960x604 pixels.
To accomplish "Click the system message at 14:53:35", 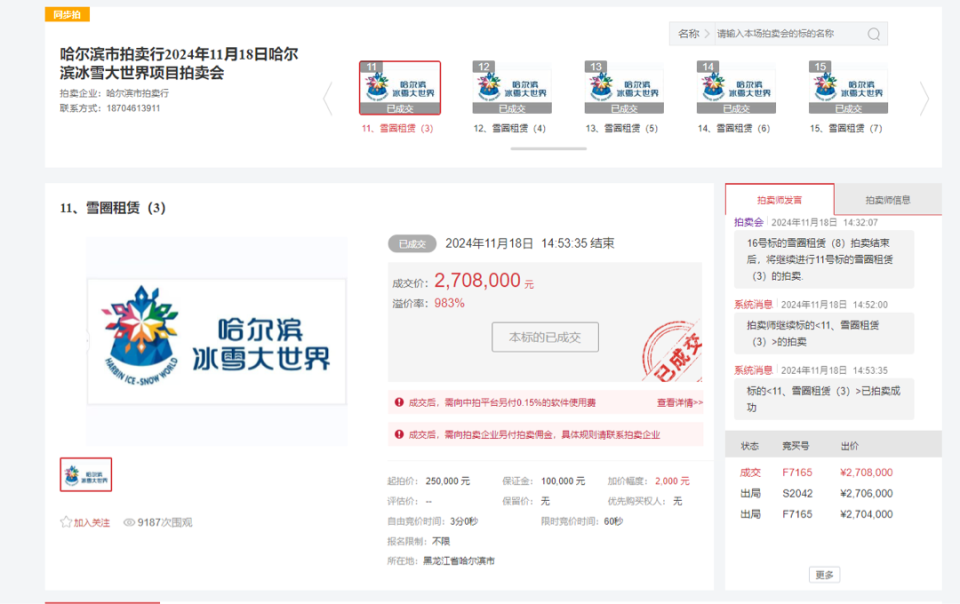I will coord(824,399).
